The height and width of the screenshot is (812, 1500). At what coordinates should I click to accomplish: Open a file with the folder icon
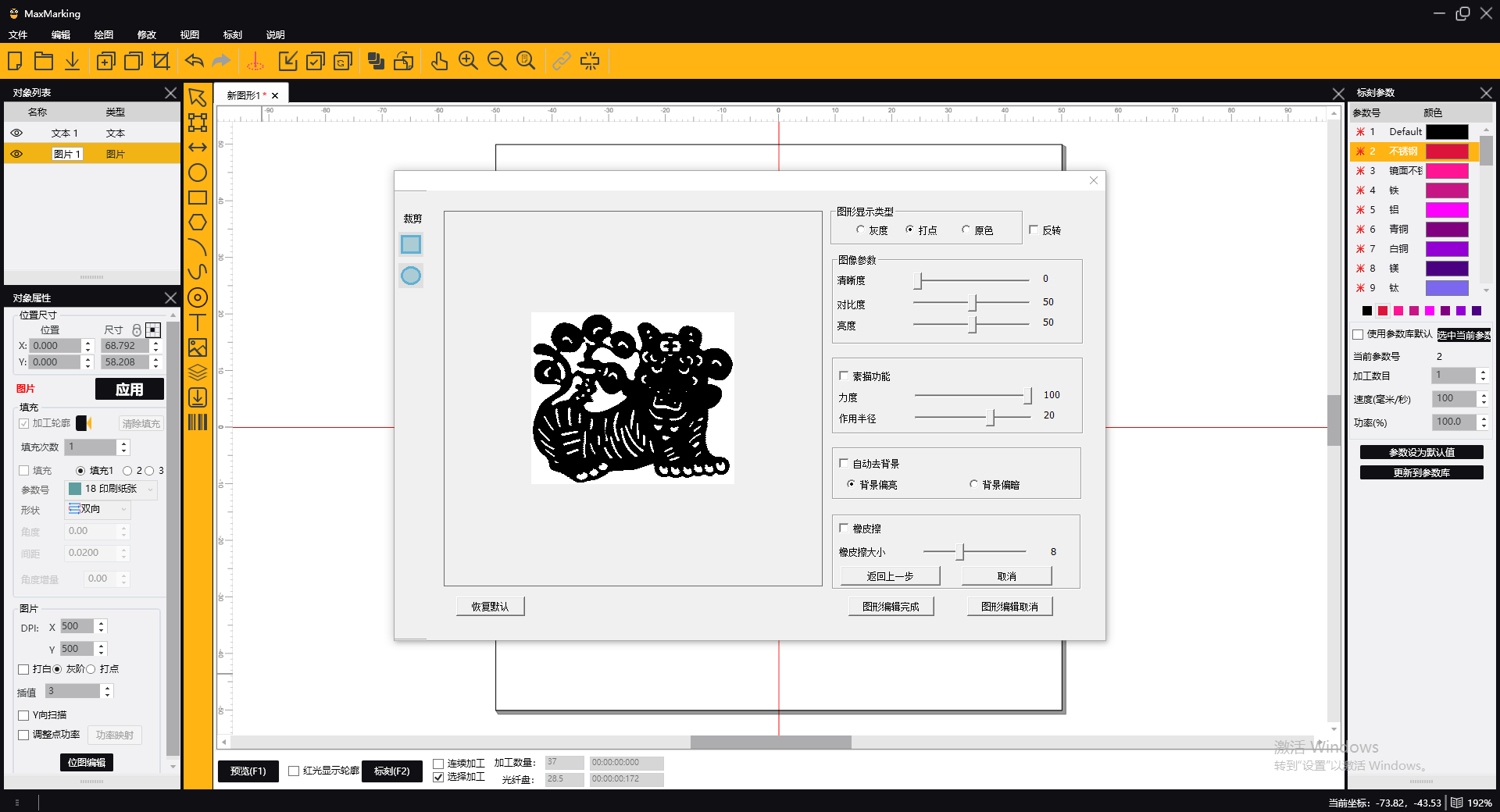pyautogui.click(x=44, y=61)
